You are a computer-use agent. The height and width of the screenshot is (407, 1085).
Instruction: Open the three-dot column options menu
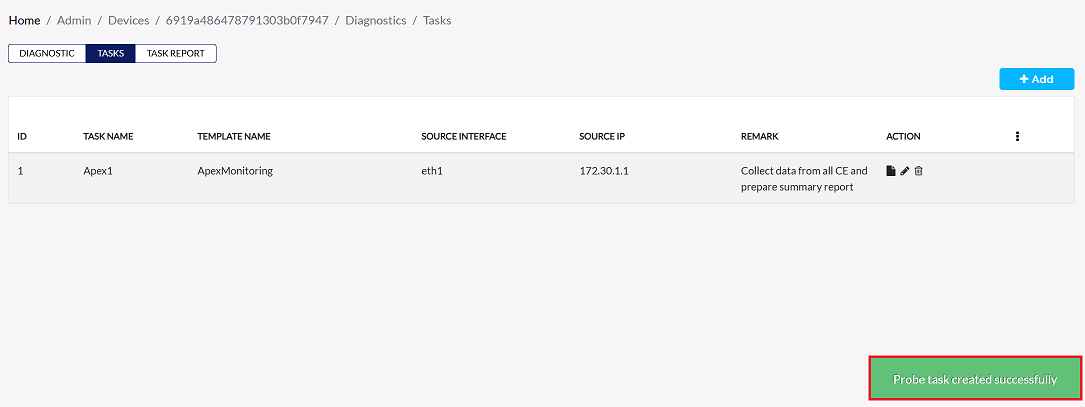pyautogui.click(x=1017, y=136)
